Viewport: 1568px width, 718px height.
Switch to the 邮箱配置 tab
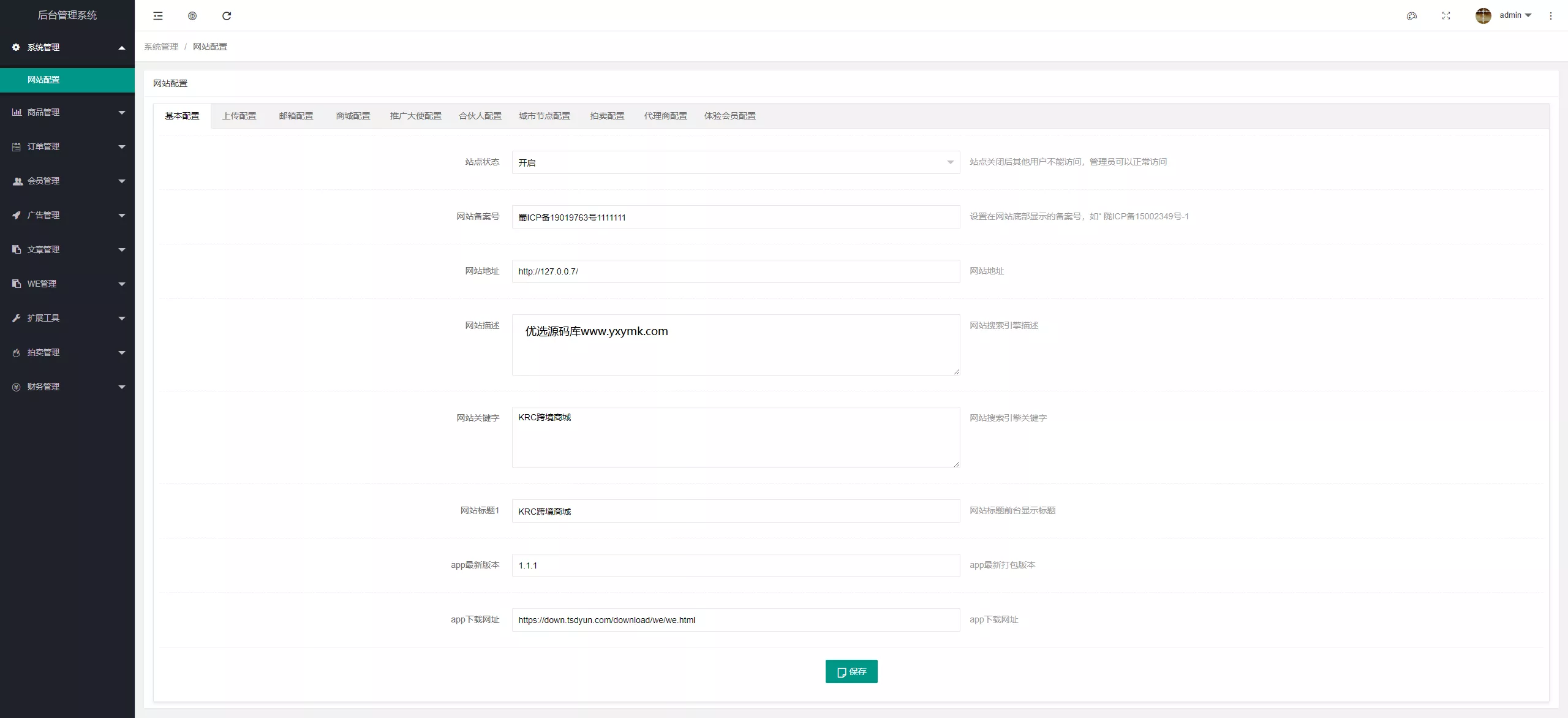click(296, 116)
